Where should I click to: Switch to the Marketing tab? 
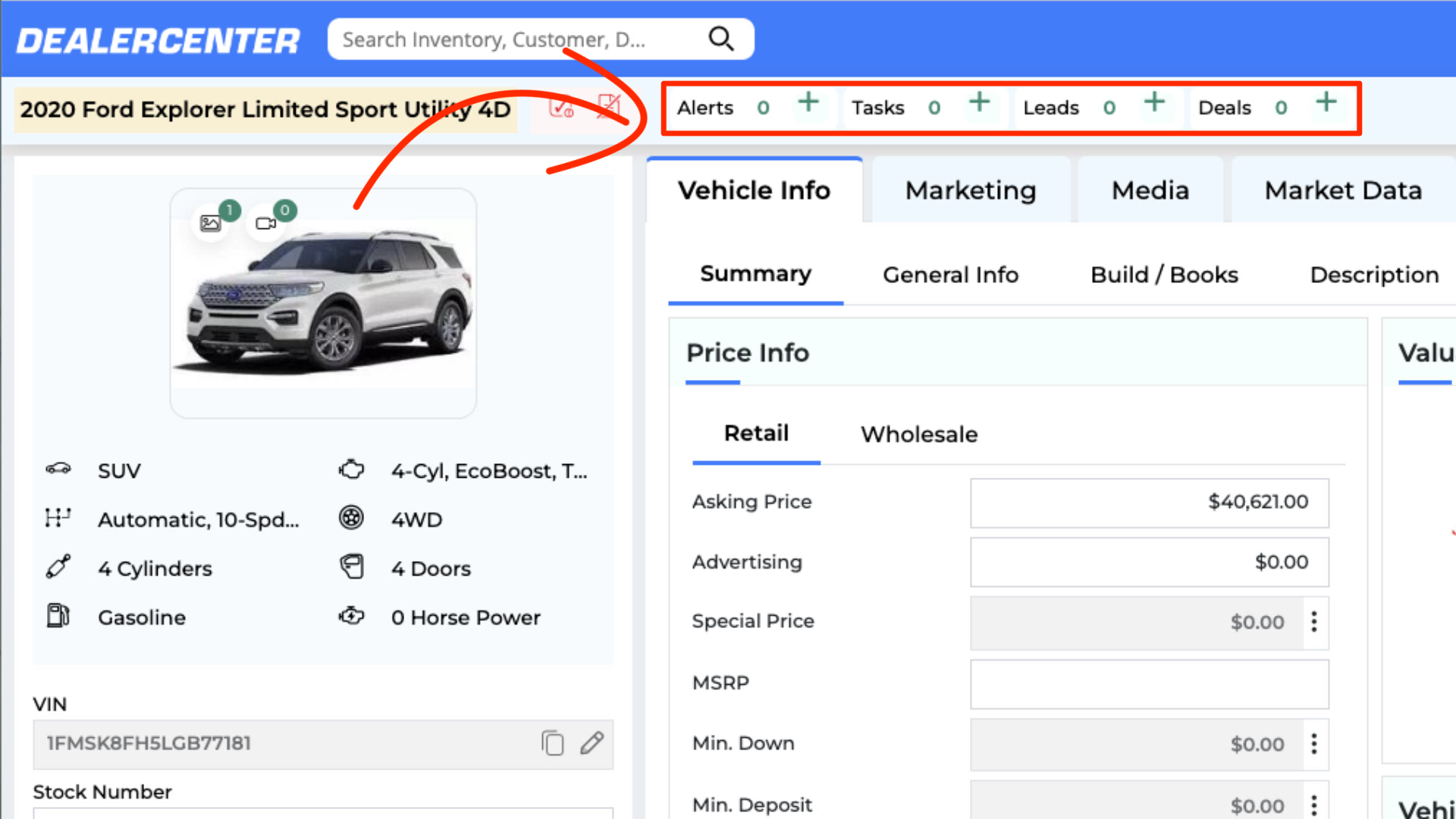point(971,190)
